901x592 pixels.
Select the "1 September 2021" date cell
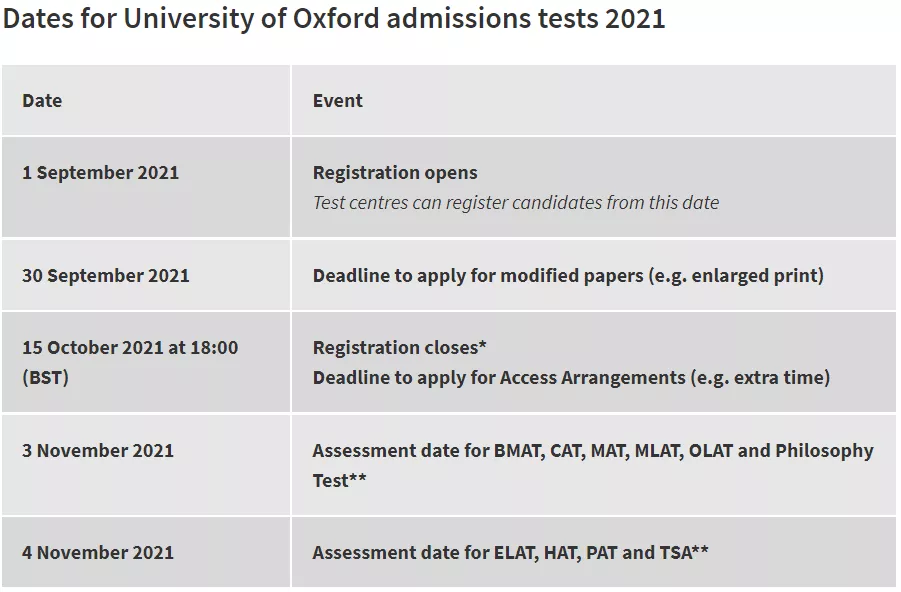point(100,173)
